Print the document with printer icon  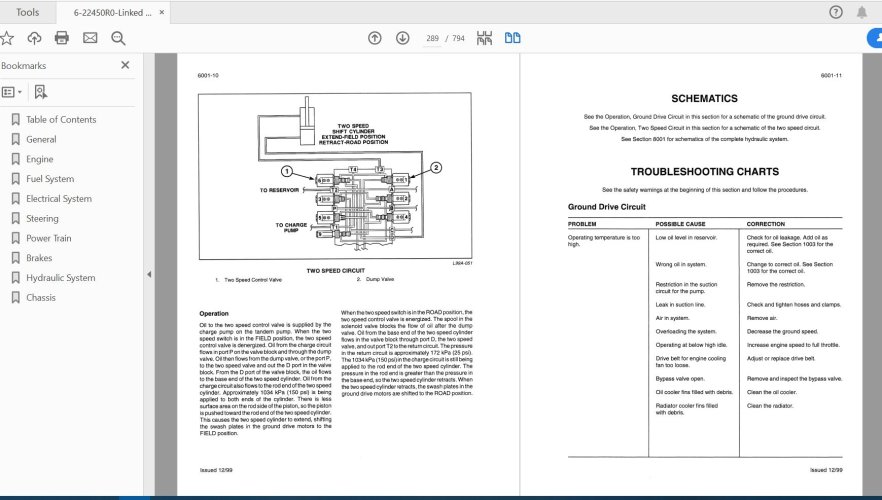[62, 38]
